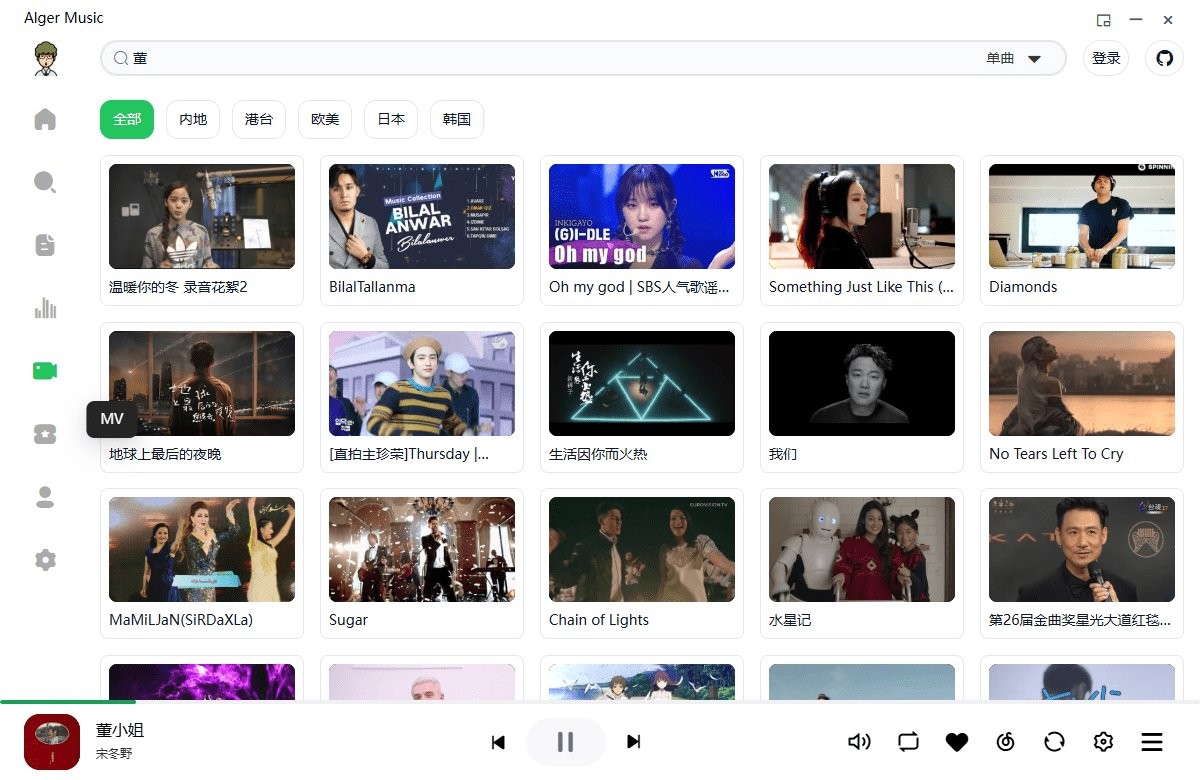The height and width of the screenshot is (780, 1200).
Task: Open the mini-player window control
Action: tap(1105, 20)
